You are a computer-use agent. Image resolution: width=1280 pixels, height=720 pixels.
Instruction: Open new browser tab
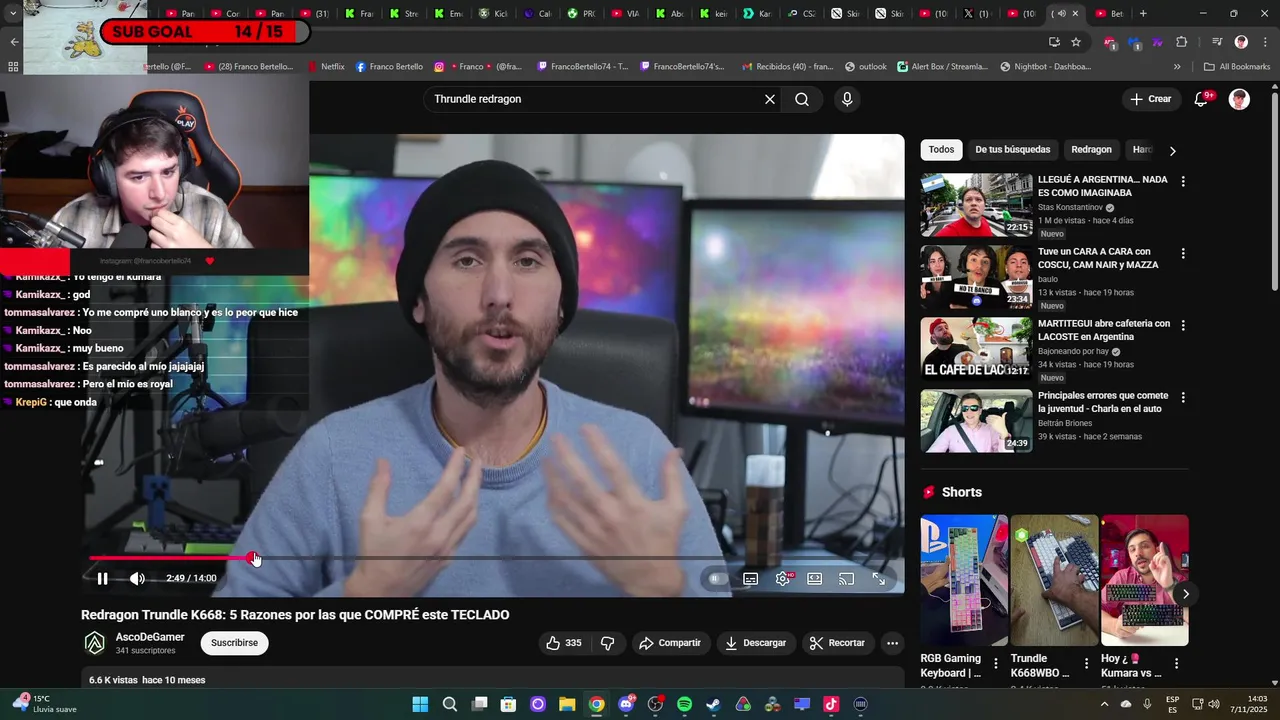1143,14
